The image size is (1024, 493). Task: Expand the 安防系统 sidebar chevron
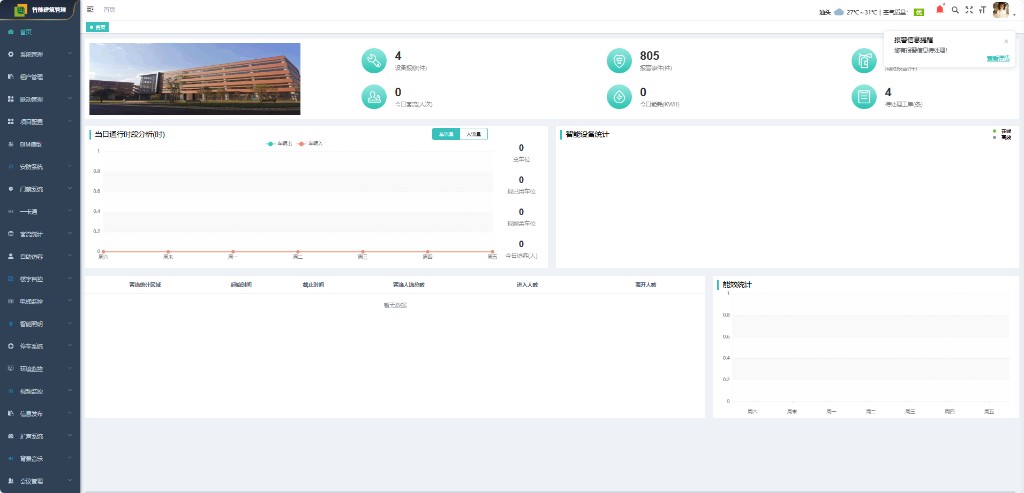pos(70,167)
